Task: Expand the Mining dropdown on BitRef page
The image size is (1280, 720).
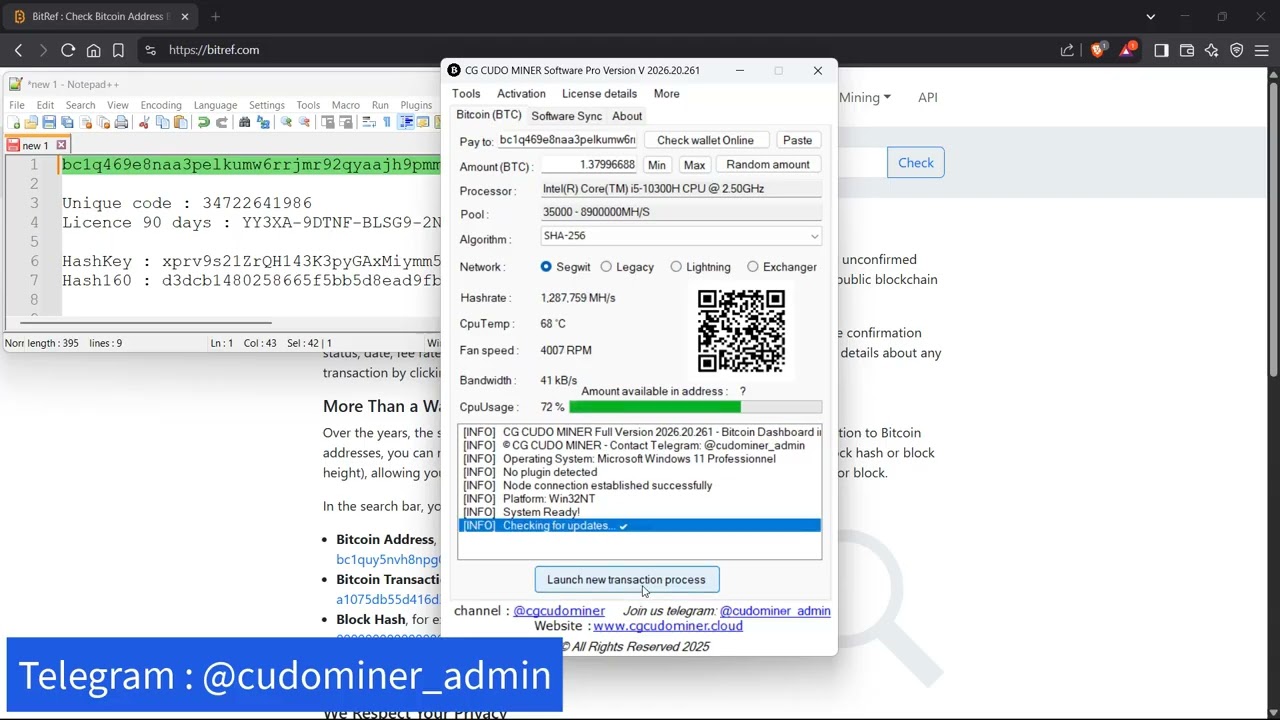Action: [865, 97]
